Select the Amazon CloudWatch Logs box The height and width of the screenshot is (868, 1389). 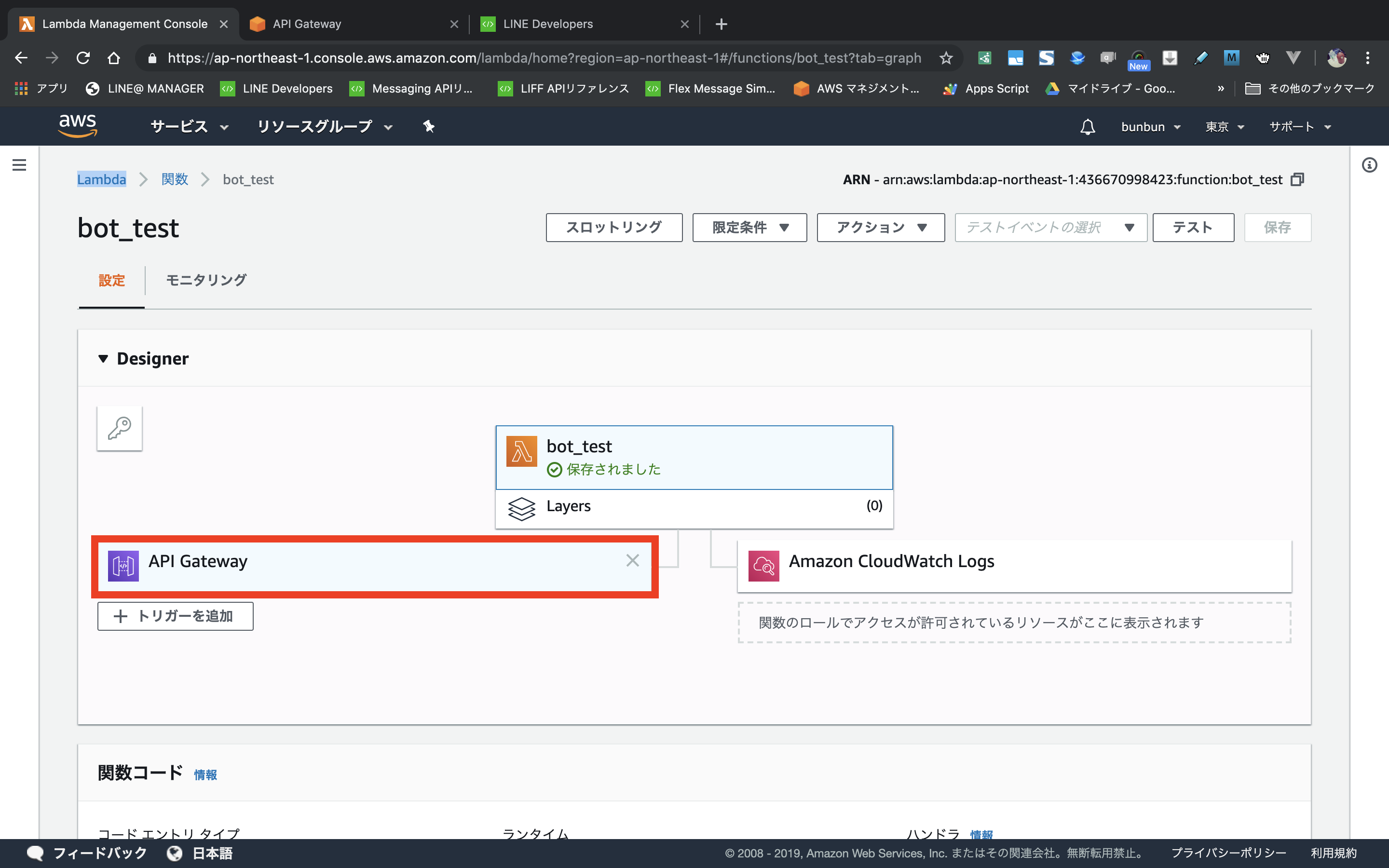(x=1014, y=566)
